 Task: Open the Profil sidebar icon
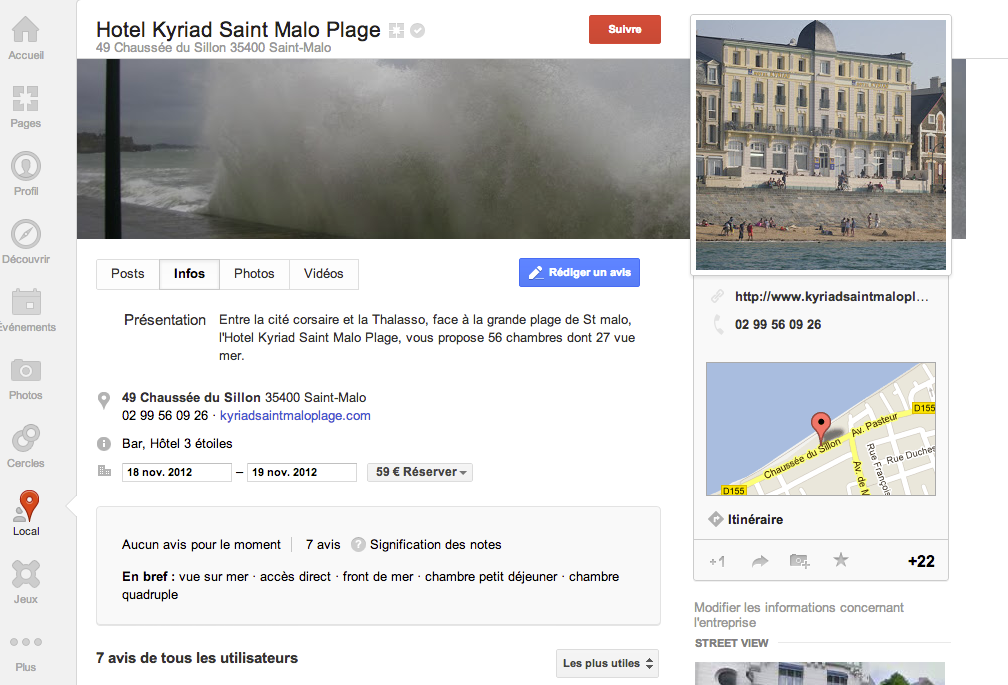point(26,166)
